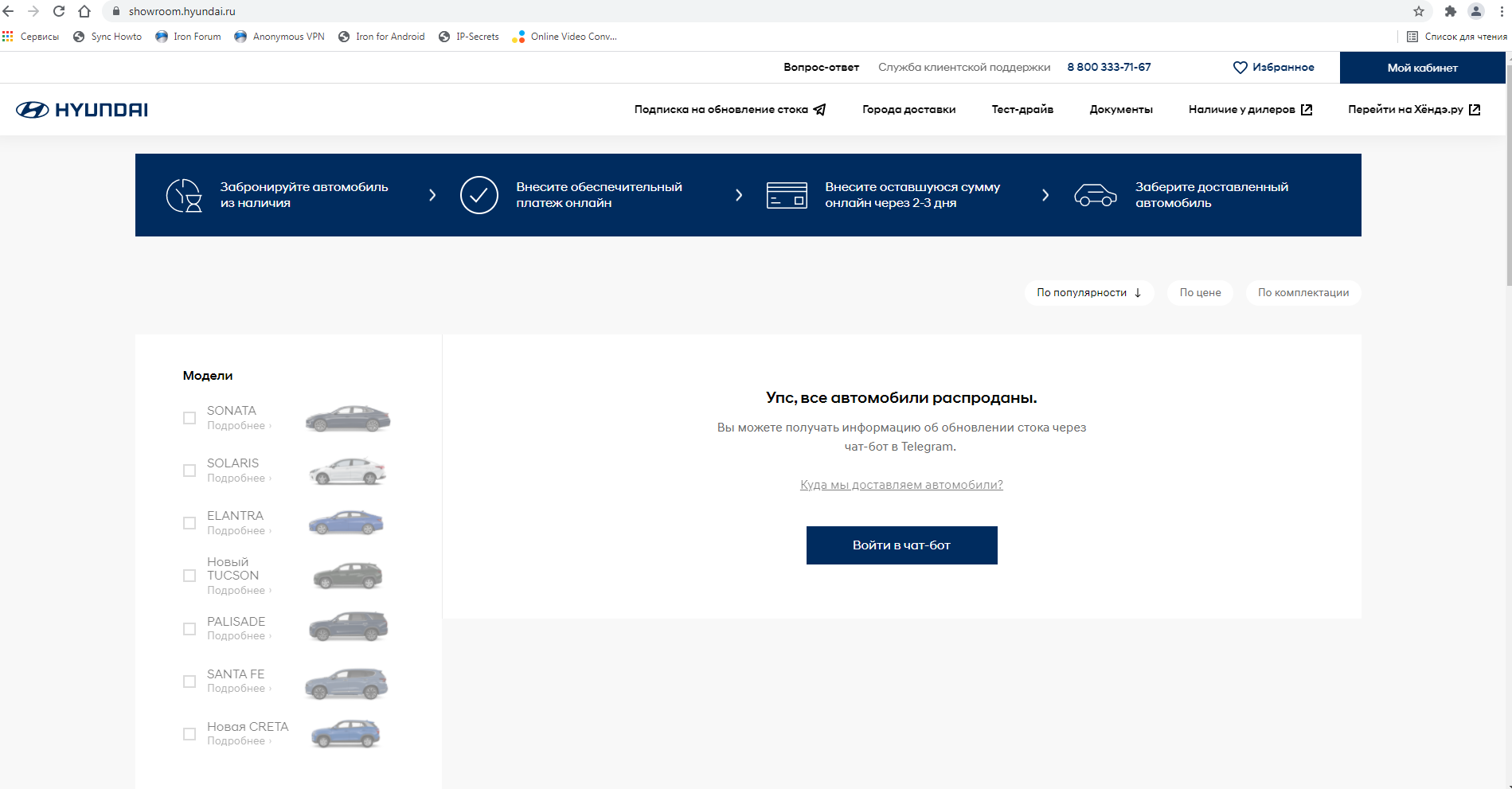Image resolution: width=1512 pixels, height=789 pixels.
Task: Open the Сервисы apps bookmark
Action: (31, 37)
